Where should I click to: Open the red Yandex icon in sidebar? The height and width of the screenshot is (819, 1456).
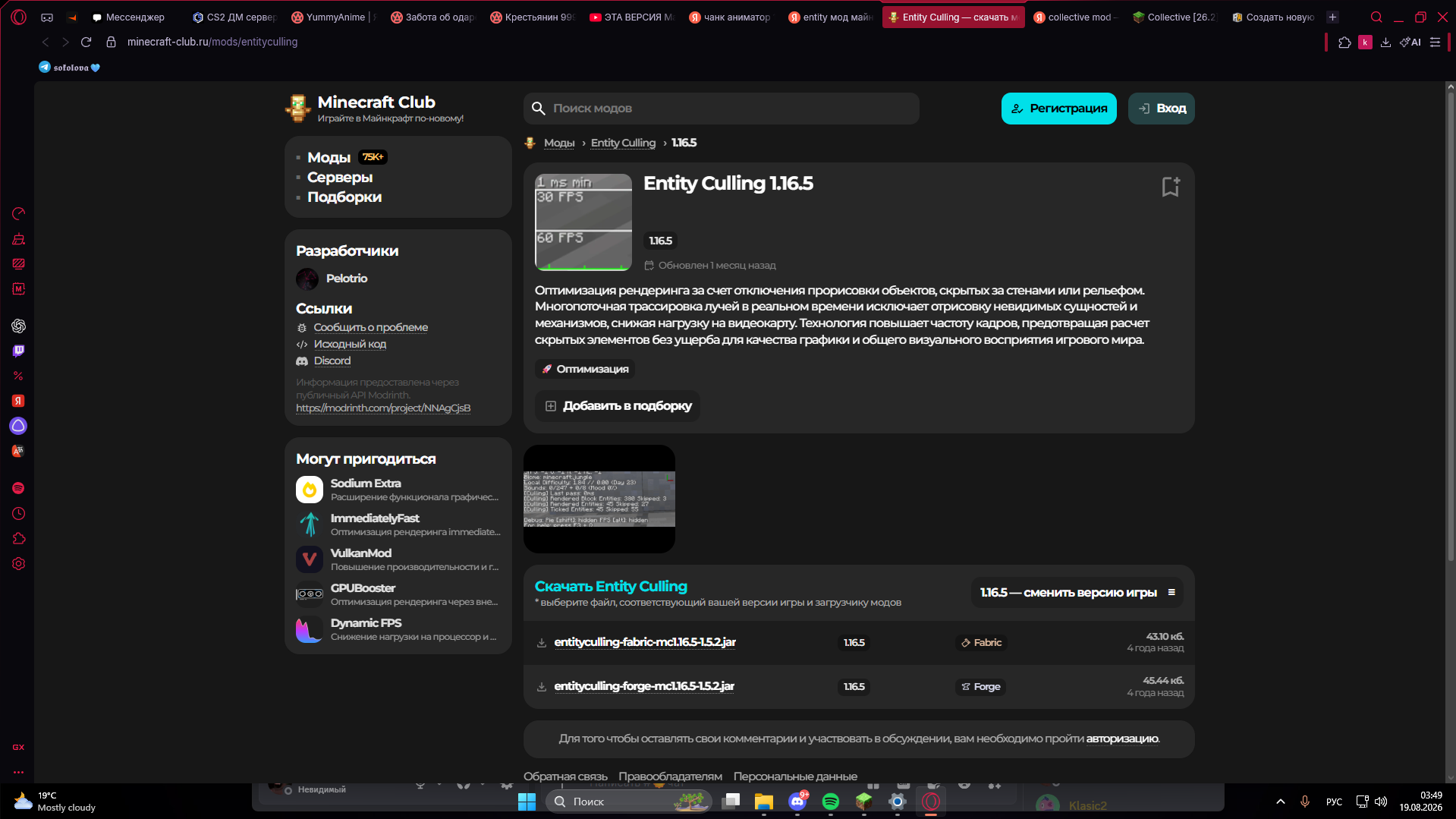[19, 401]
